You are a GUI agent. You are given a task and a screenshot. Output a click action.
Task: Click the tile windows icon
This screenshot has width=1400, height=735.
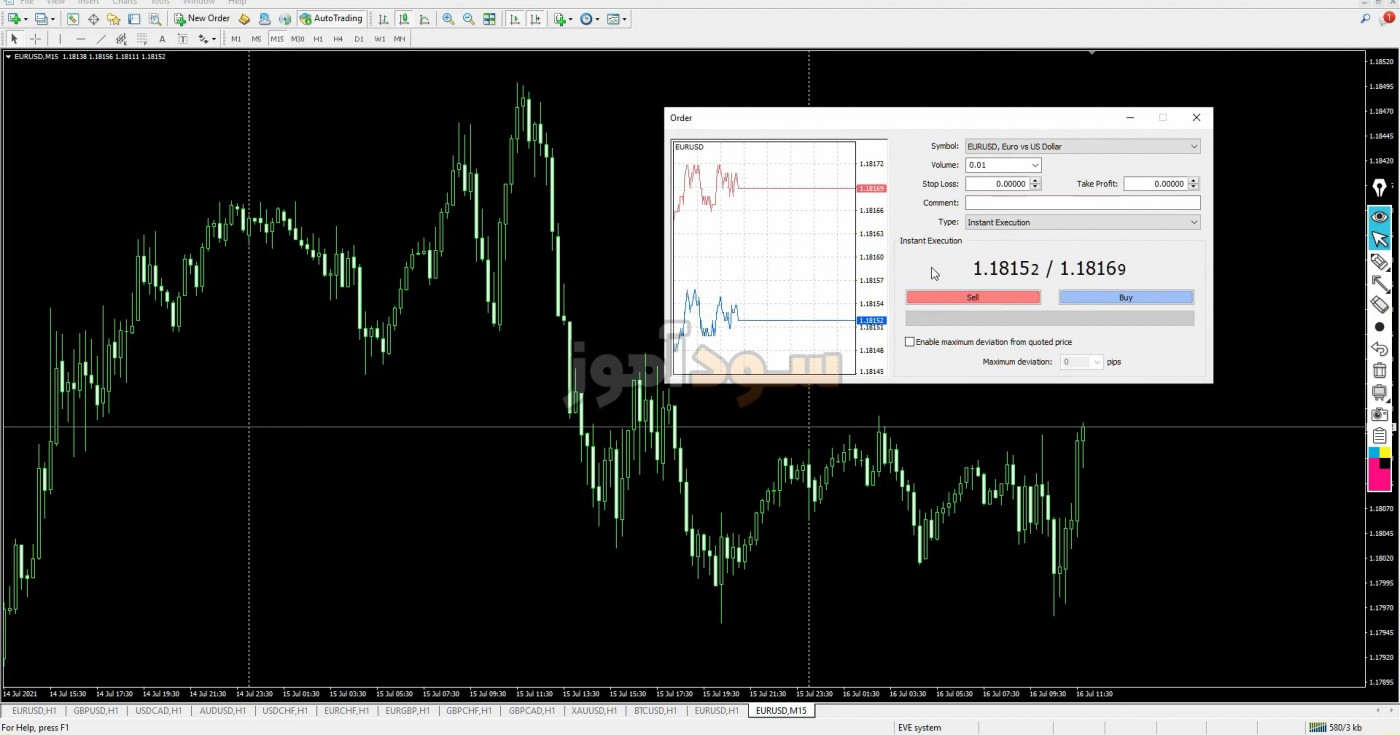click(x=489, y=18)
